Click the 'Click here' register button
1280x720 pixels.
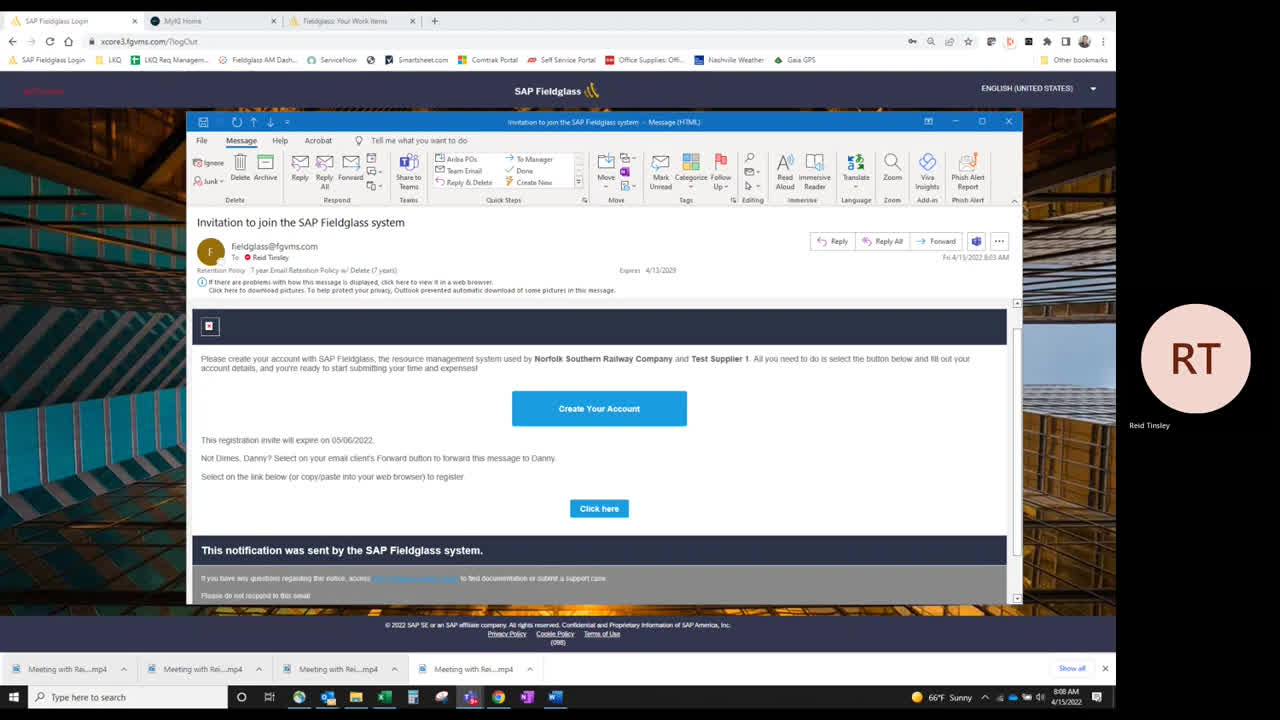[x=599, y=509]
